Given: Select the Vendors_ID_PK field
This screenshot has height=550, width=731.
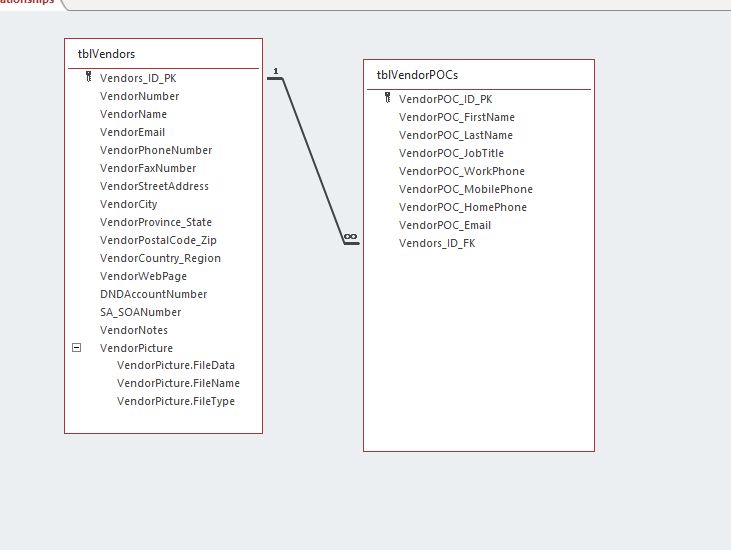Looking at the screenshot, I should [138, 78].
